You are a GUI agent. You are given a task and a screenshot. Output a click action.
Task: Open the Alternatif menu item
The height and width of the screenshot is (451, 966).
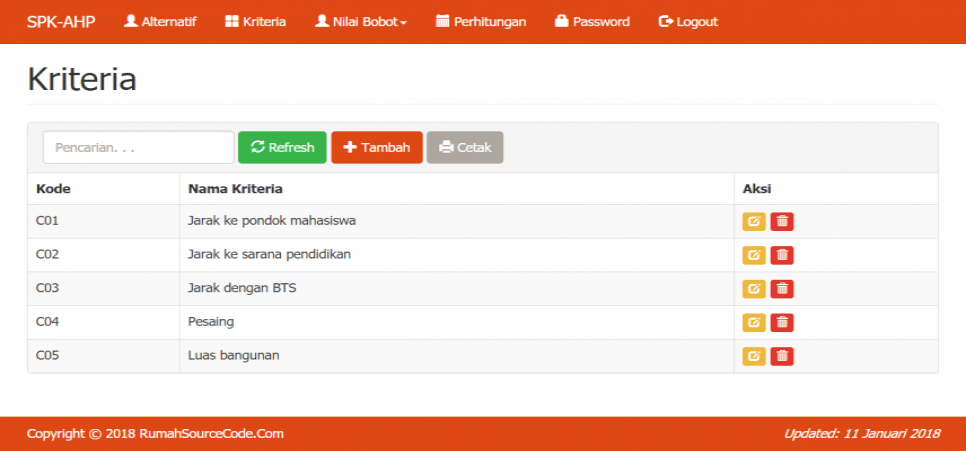[160, 22]
